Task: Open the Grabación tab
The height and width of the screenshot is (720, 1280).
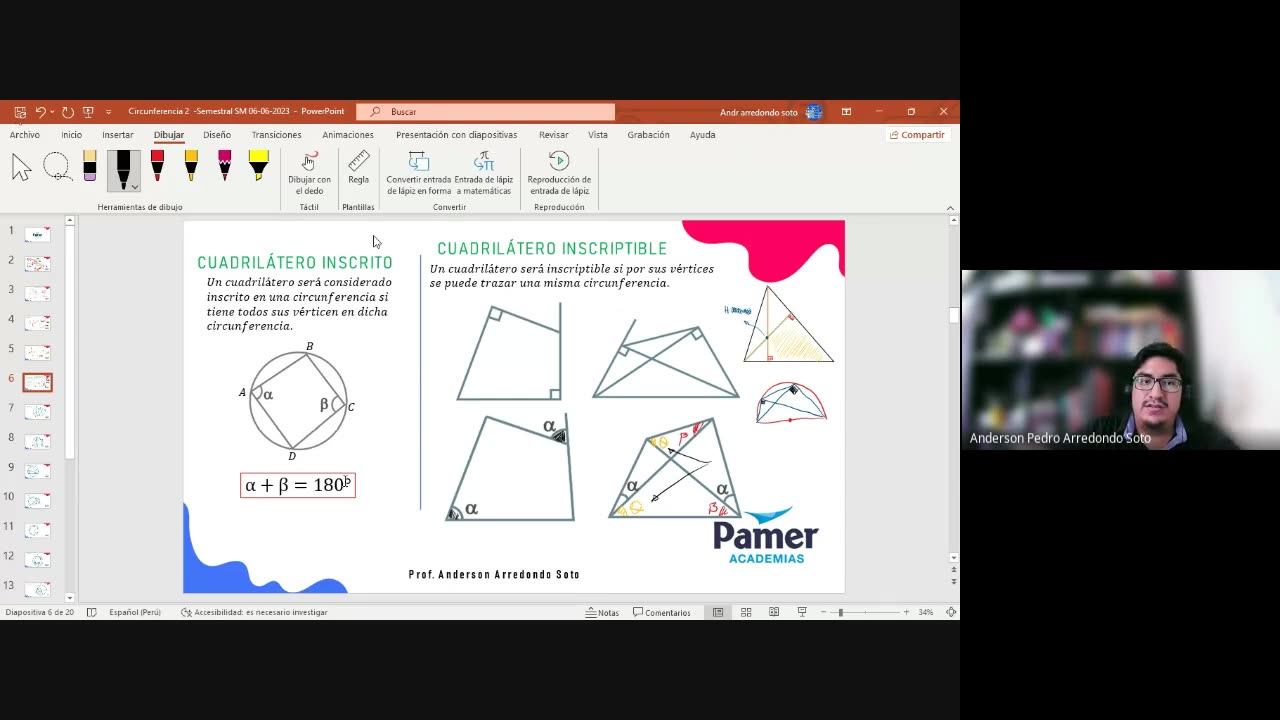Action: tap(649, 135)
